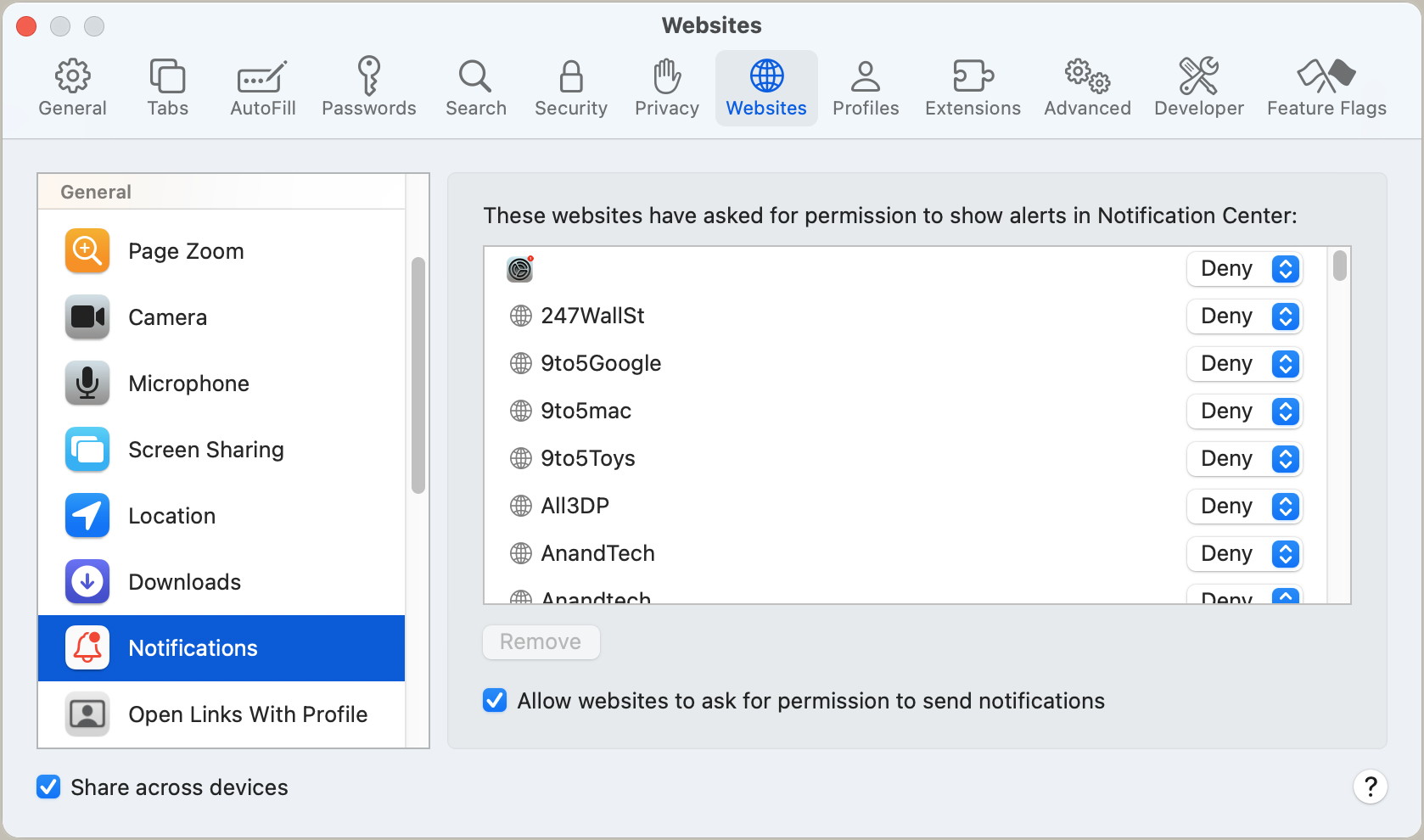Click the Notifications bell icon
The image size is (1424, 840).
click(x=87, y=648)
